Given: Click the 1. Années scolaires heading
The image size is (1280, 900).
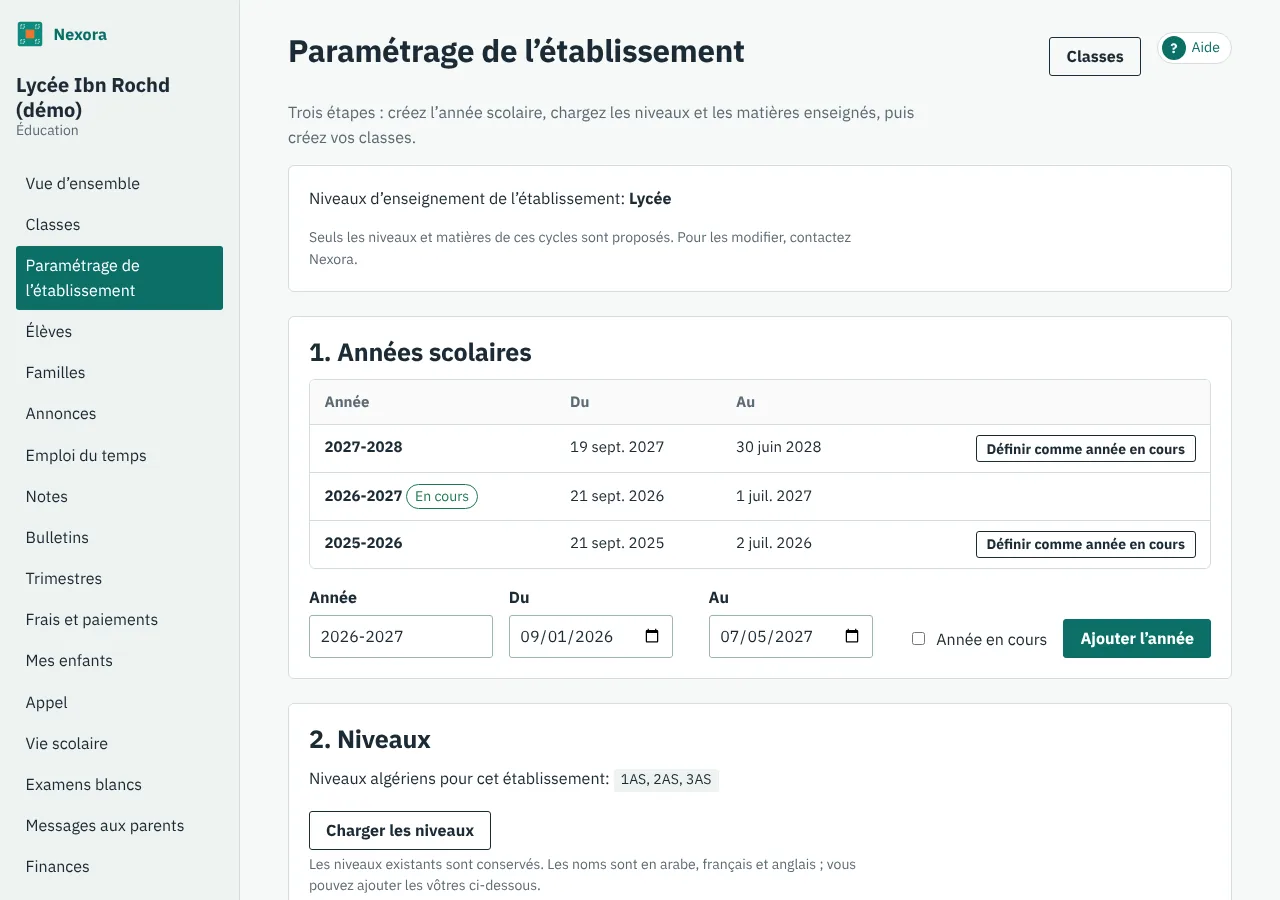Looking at the screenshot, I should pyautogui.click(x=420, y=352).
